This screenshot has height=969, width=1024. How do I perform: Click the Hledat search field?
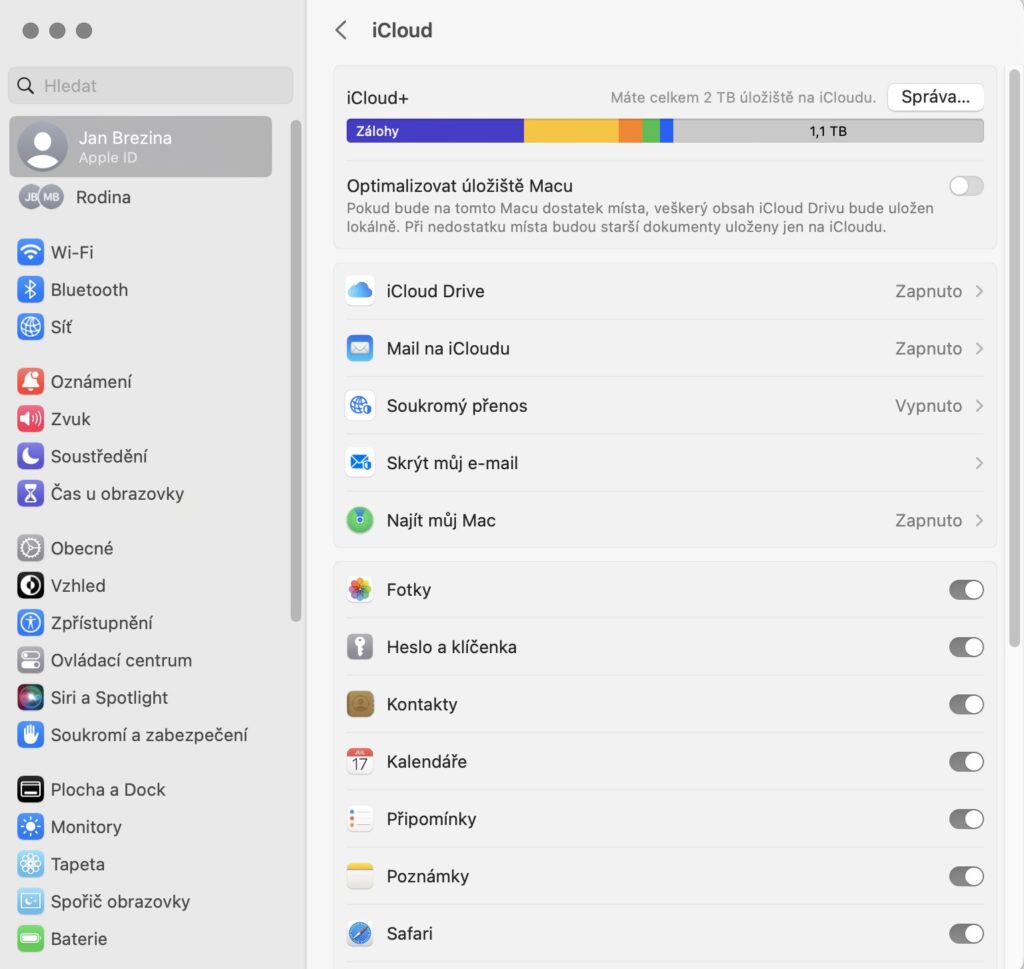[151, 86]
